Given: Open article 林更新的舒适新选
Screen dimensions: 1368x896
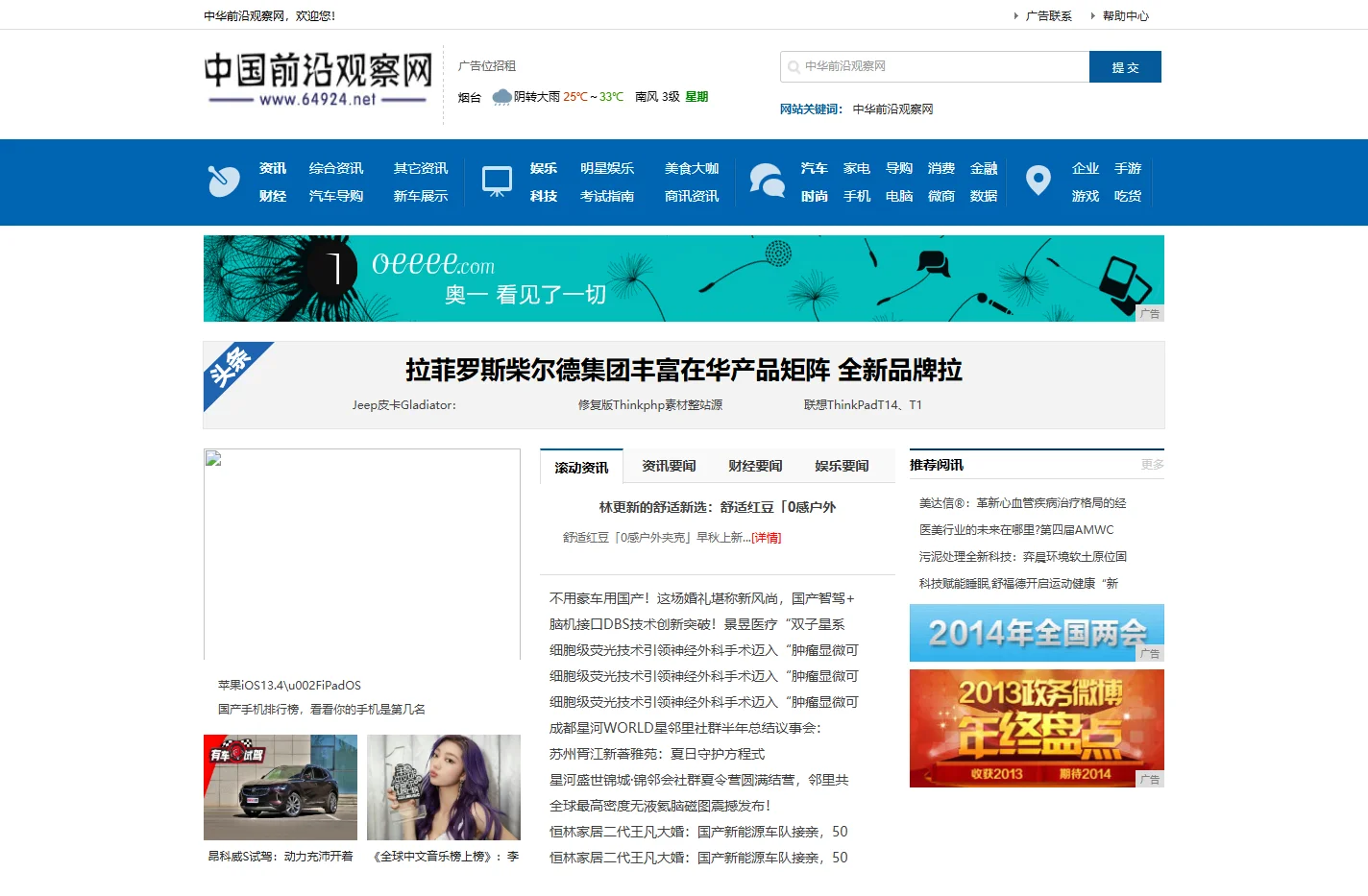Looking at the screenshot, I should 718,507.
